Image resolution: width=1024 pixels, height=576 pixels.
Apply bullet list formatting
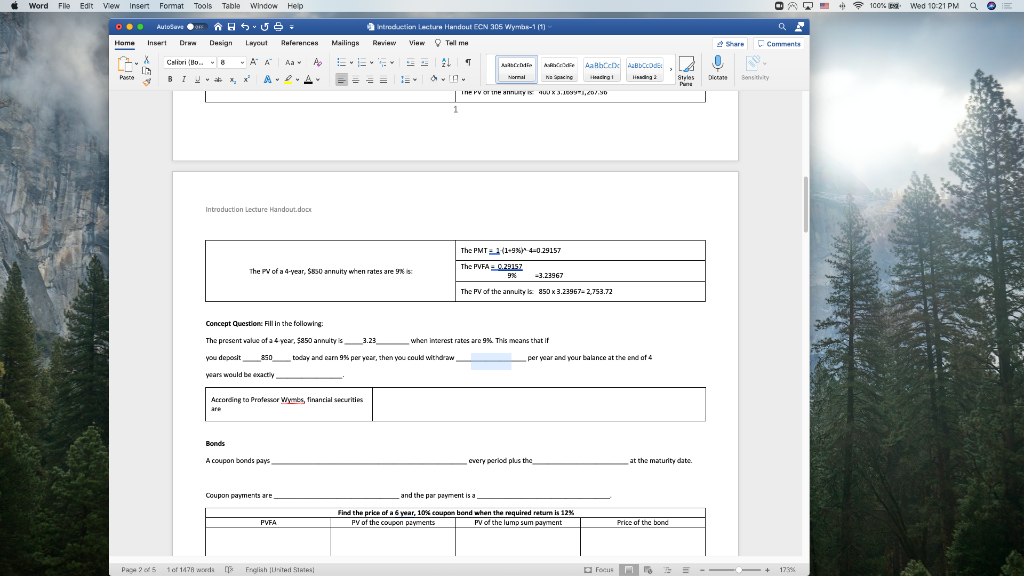click(341, 63)
